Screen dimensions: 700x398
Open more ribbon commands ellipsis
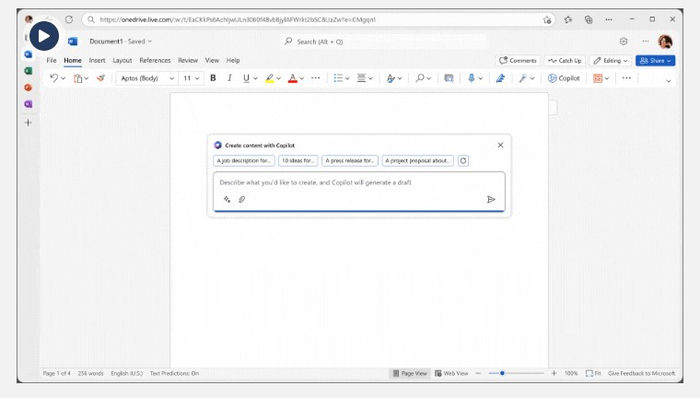(x=626, y=78)
